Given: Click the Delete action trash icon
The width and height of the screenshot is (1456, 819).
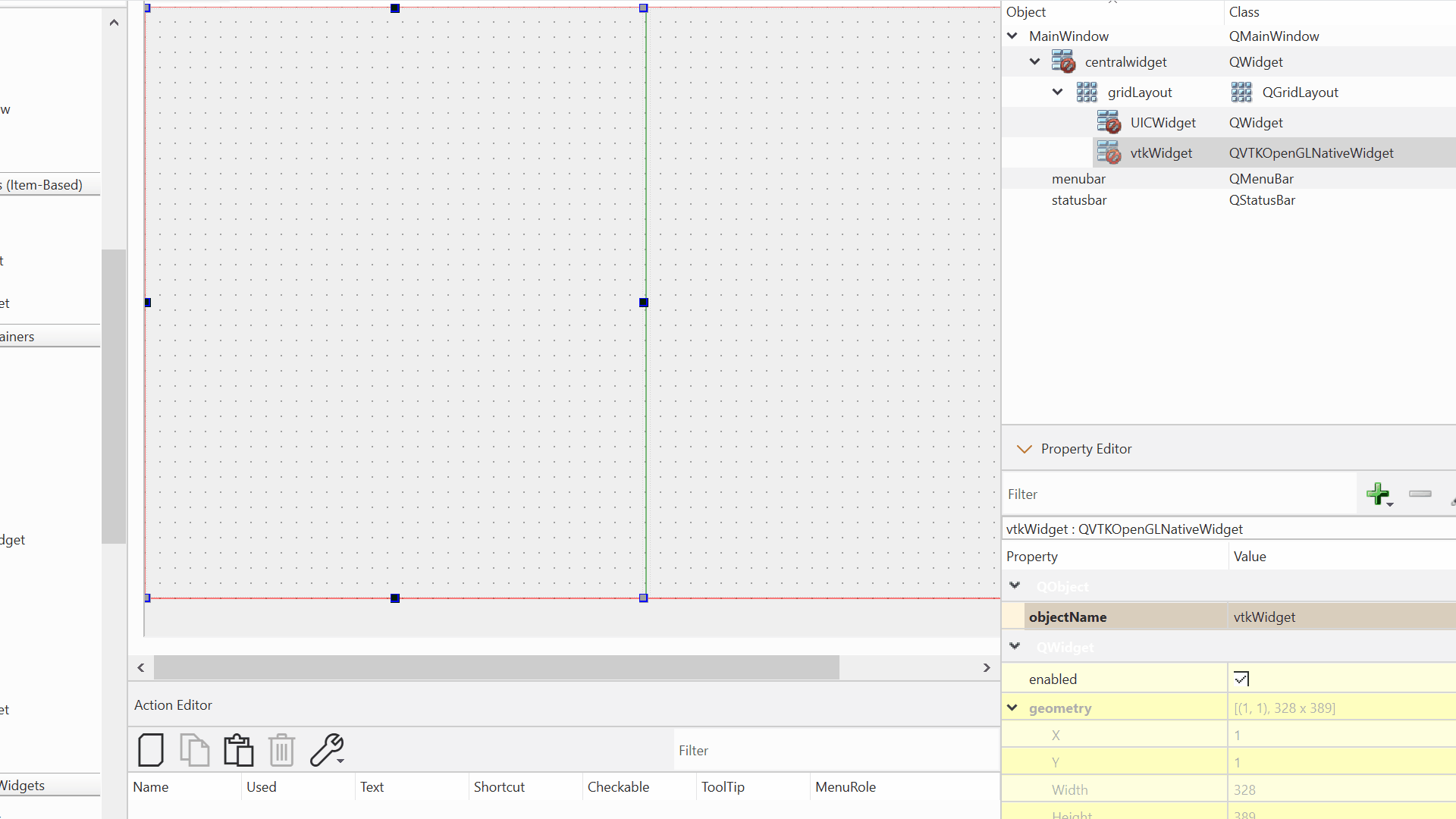Looking at the screenshot, I should (x=281, y=750).
